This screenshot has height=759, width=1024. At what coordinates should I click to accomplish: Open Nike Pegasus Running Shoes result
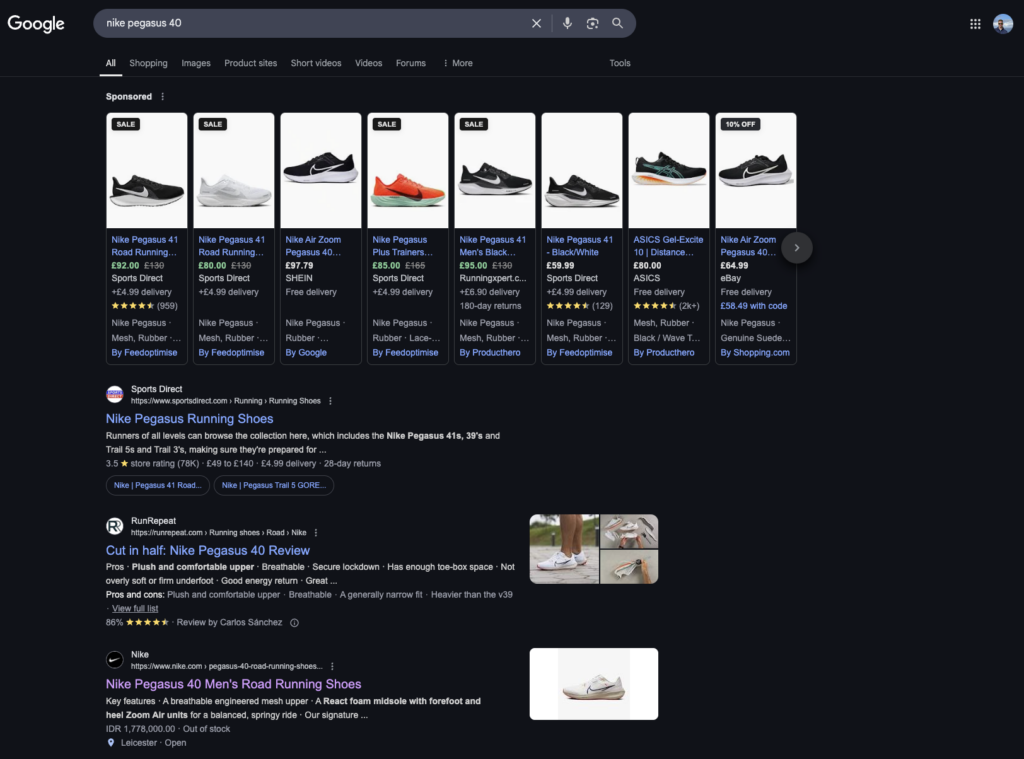coord(189,419)
